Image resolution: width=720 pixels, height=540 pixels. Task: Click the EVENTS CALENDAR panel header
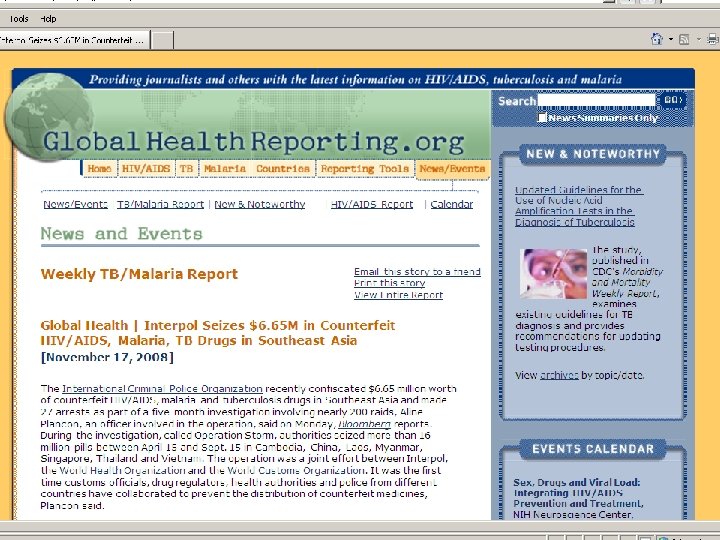(x=593, y=449)
